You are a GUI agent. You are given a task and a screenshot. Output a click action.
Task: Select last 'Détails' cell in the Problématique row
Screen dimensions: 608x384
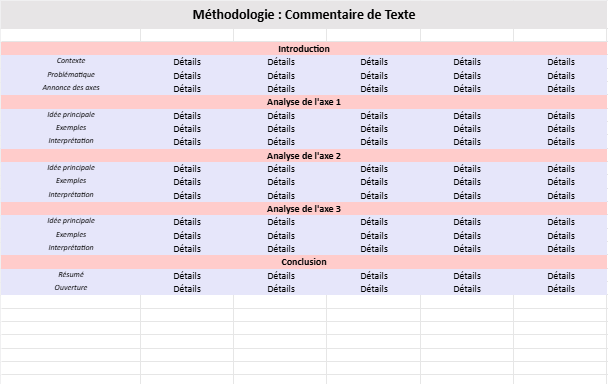pos(561,76)
